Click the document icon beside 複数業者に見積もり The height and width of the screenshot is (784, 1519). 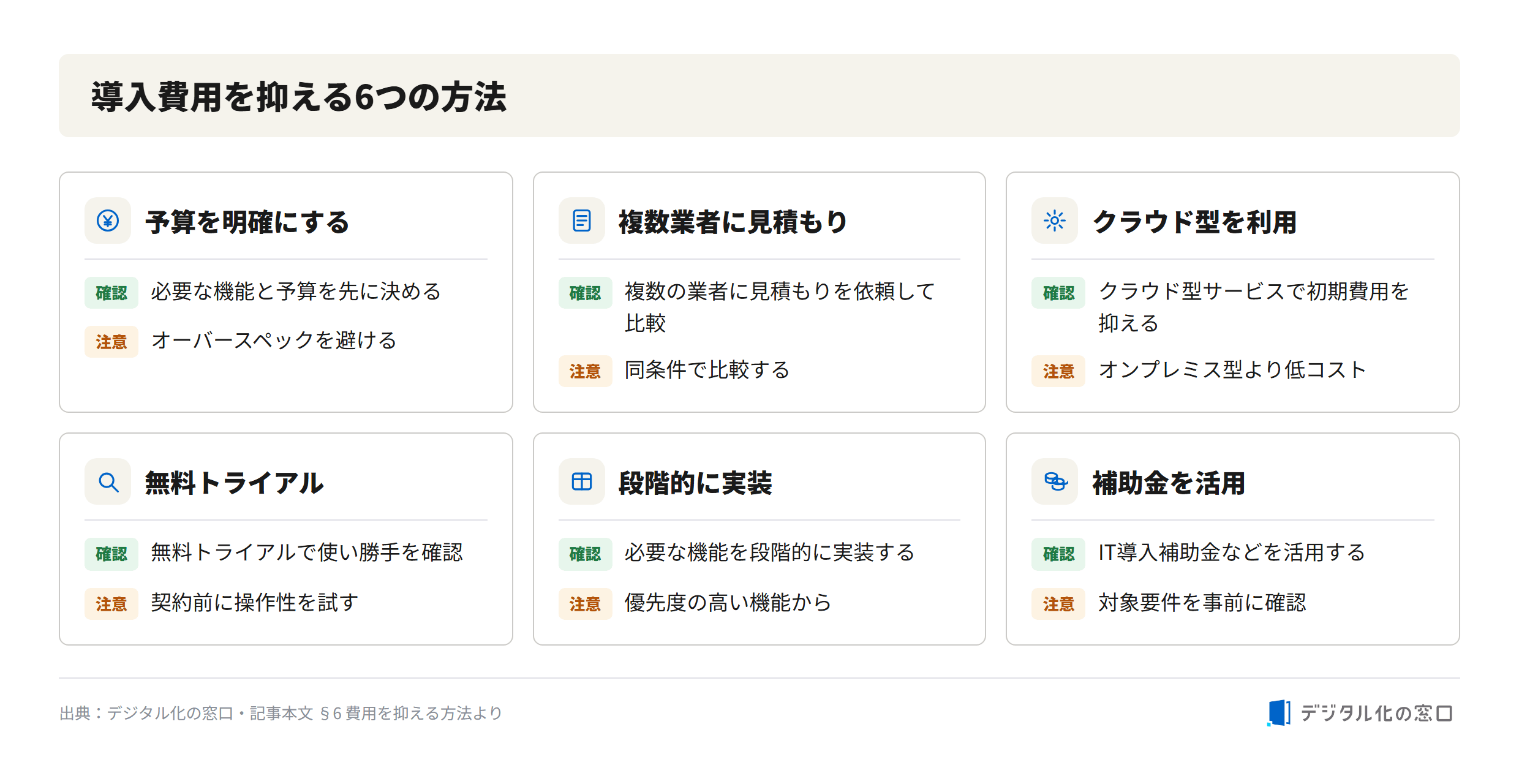coord(581,221)
